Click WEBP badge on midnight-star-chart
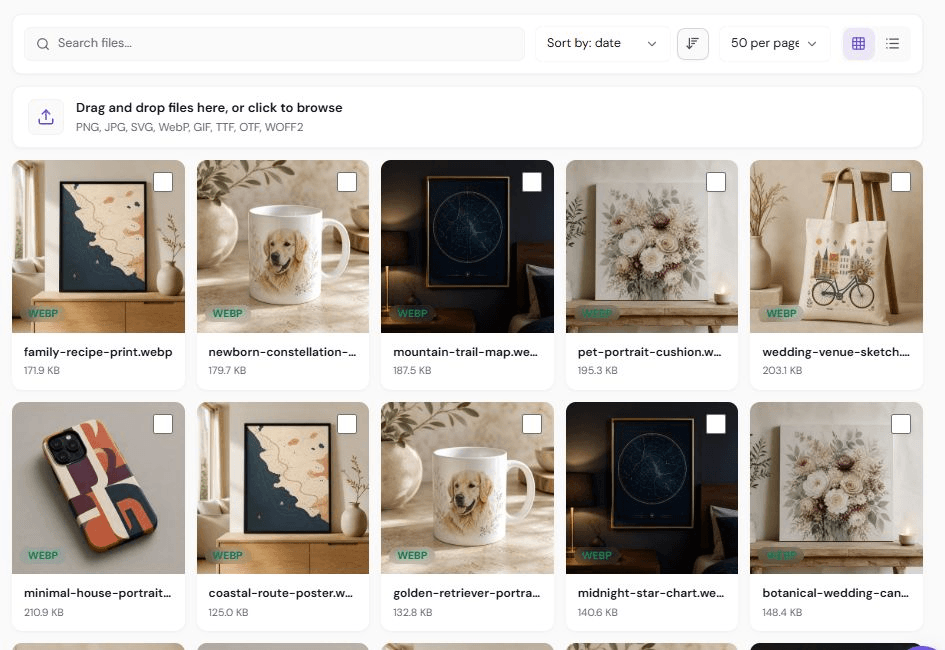Viewport: 945px width, 650px height. pos(597,555)
